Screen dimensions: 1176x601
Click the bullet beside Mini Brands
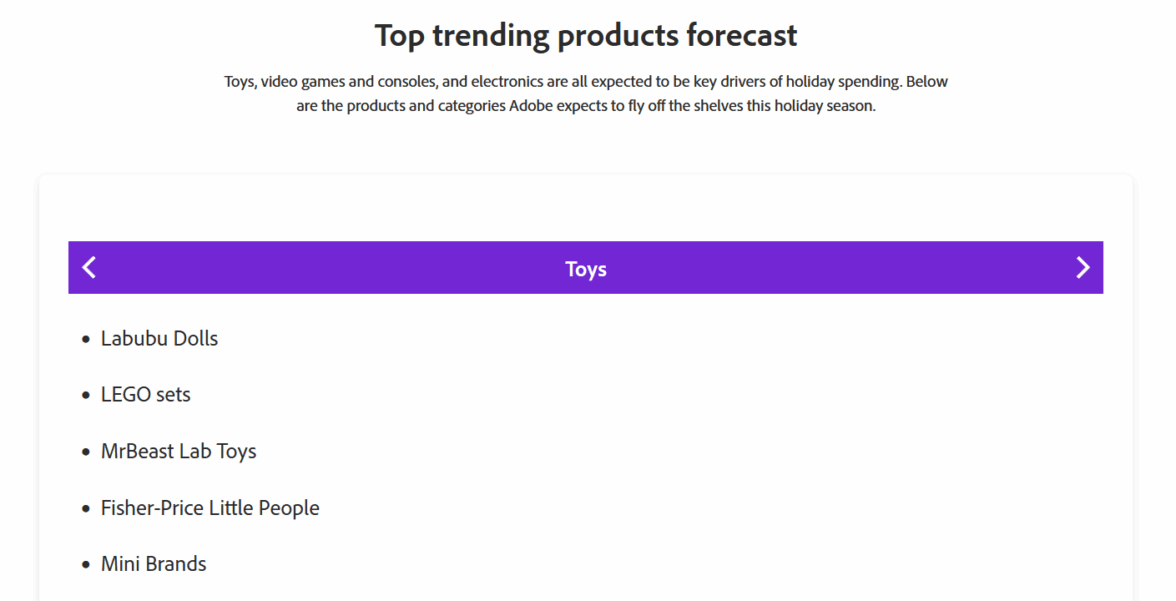(86, 566)
